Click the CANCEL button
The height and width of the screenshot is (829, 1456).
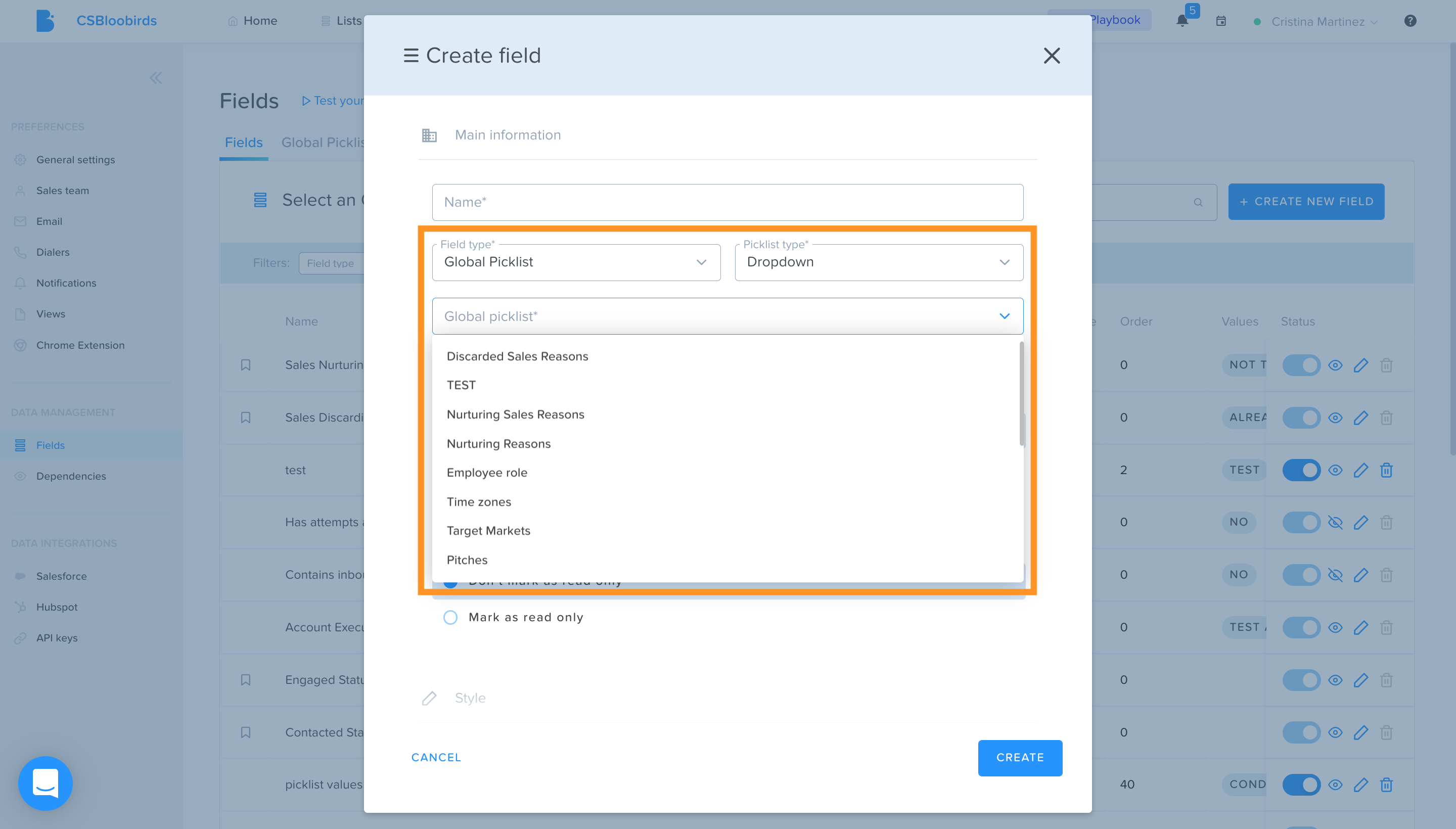436,758
